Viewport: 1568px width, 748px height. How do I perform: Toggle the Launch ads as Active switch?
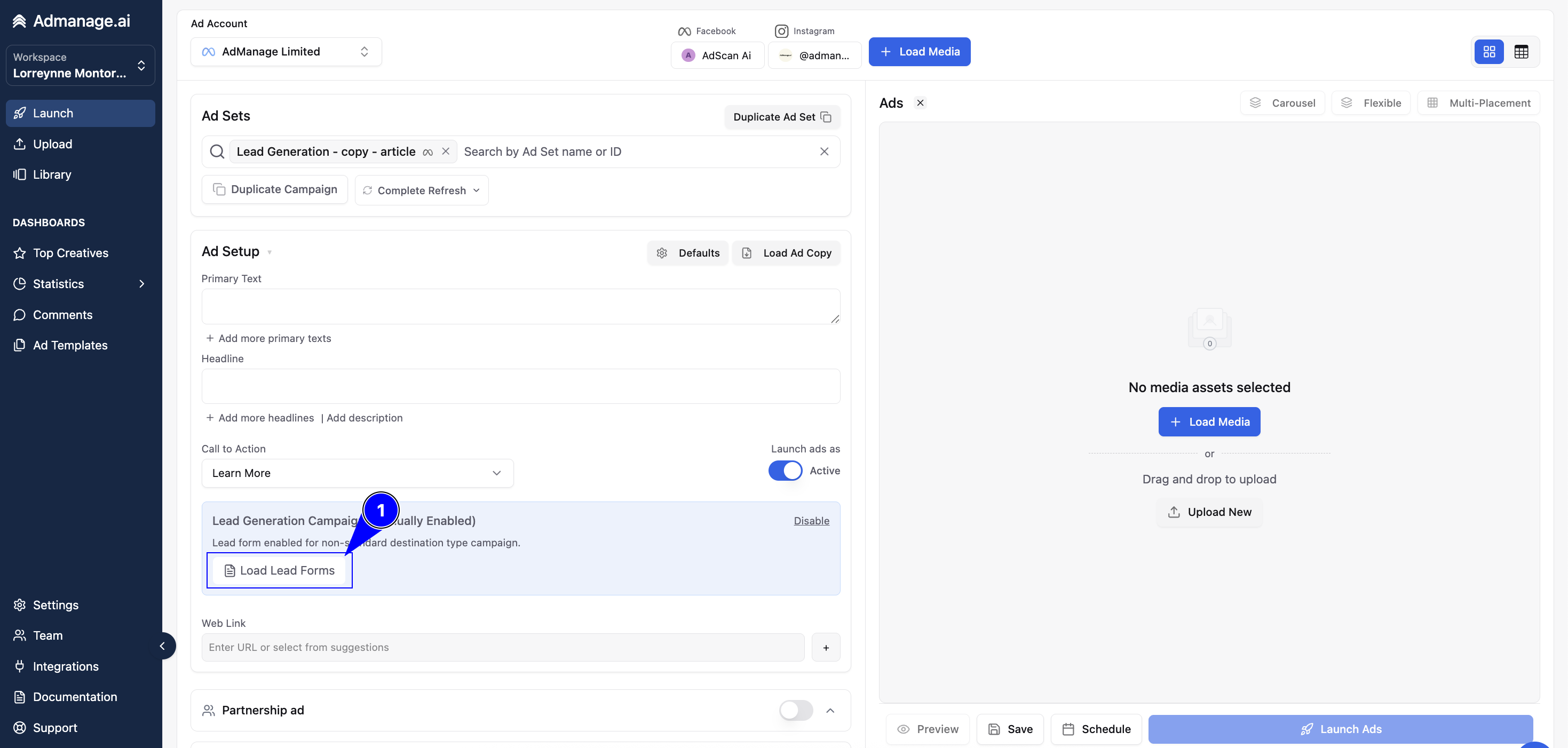tap(785, 471)
